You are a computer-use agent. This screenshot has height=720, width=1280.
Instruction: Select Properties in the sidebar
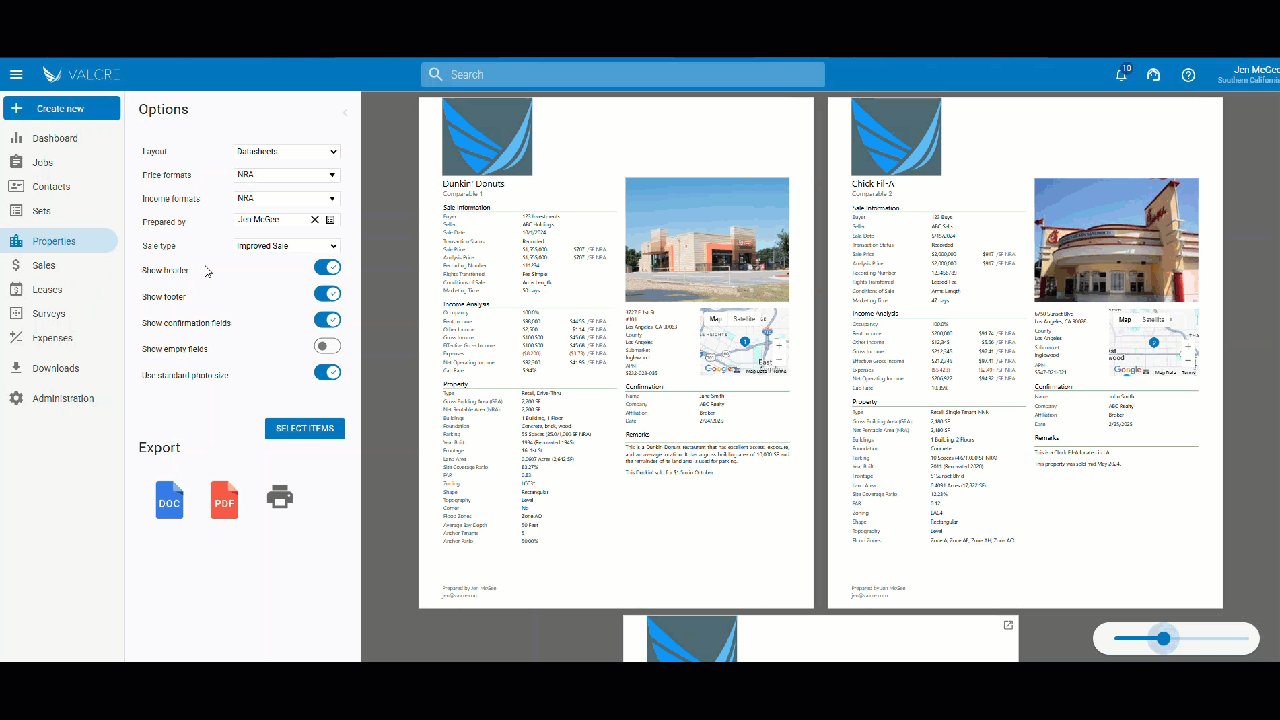pos(60,241)
